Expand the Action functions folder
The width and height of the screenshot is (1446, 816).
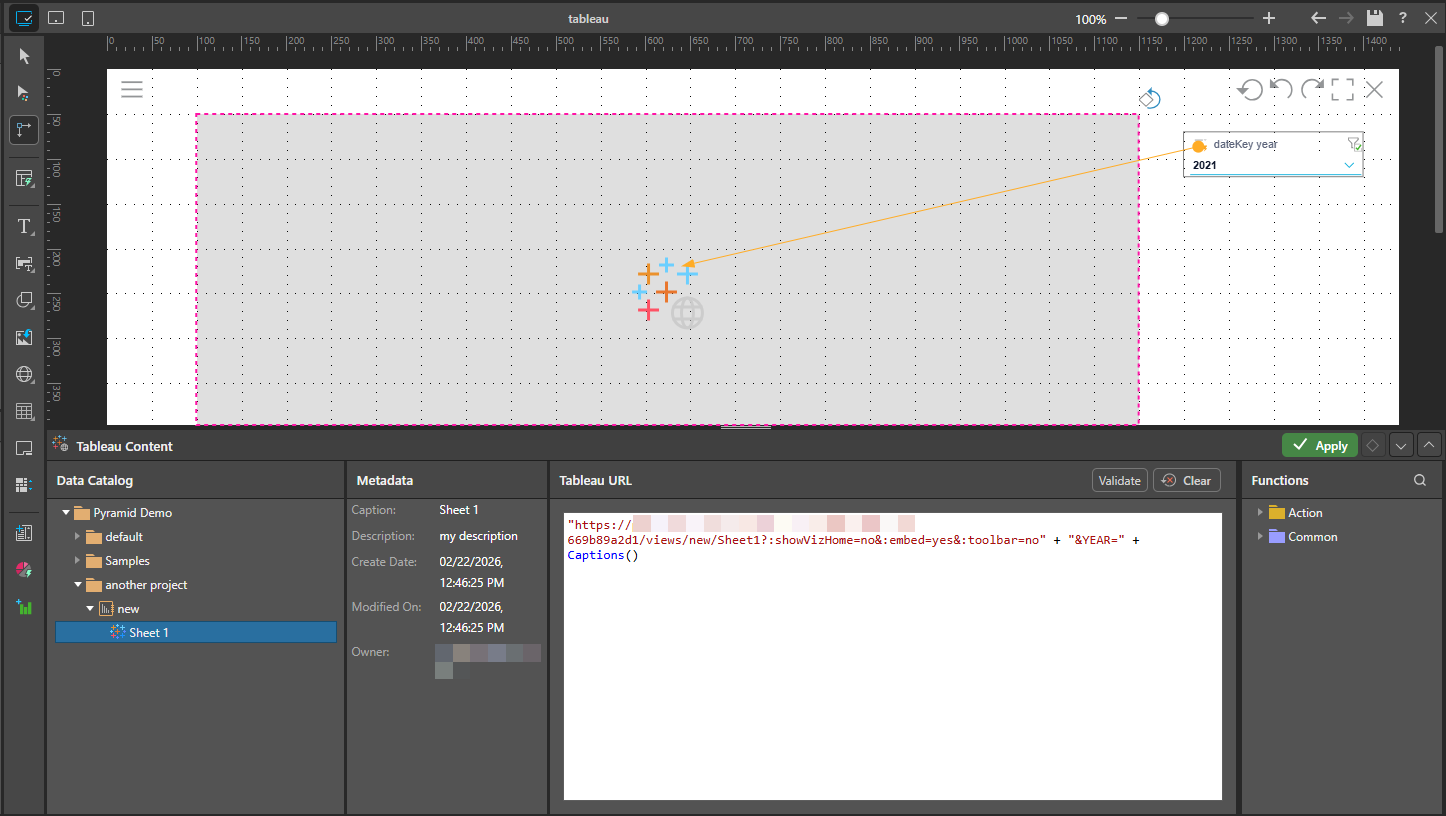pos(1259,513)
